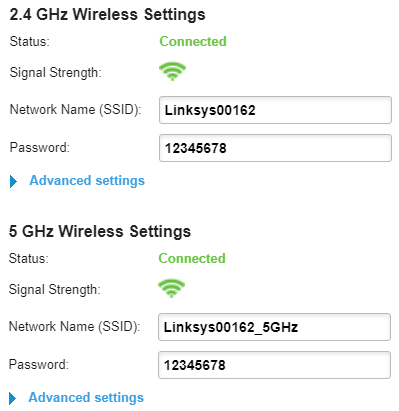Click the 2.4 GHz Network Name (SSID) label
Image resolution: width=399 pixels, height=411 pixels.
pyautogui.click(x=75, y=109)
